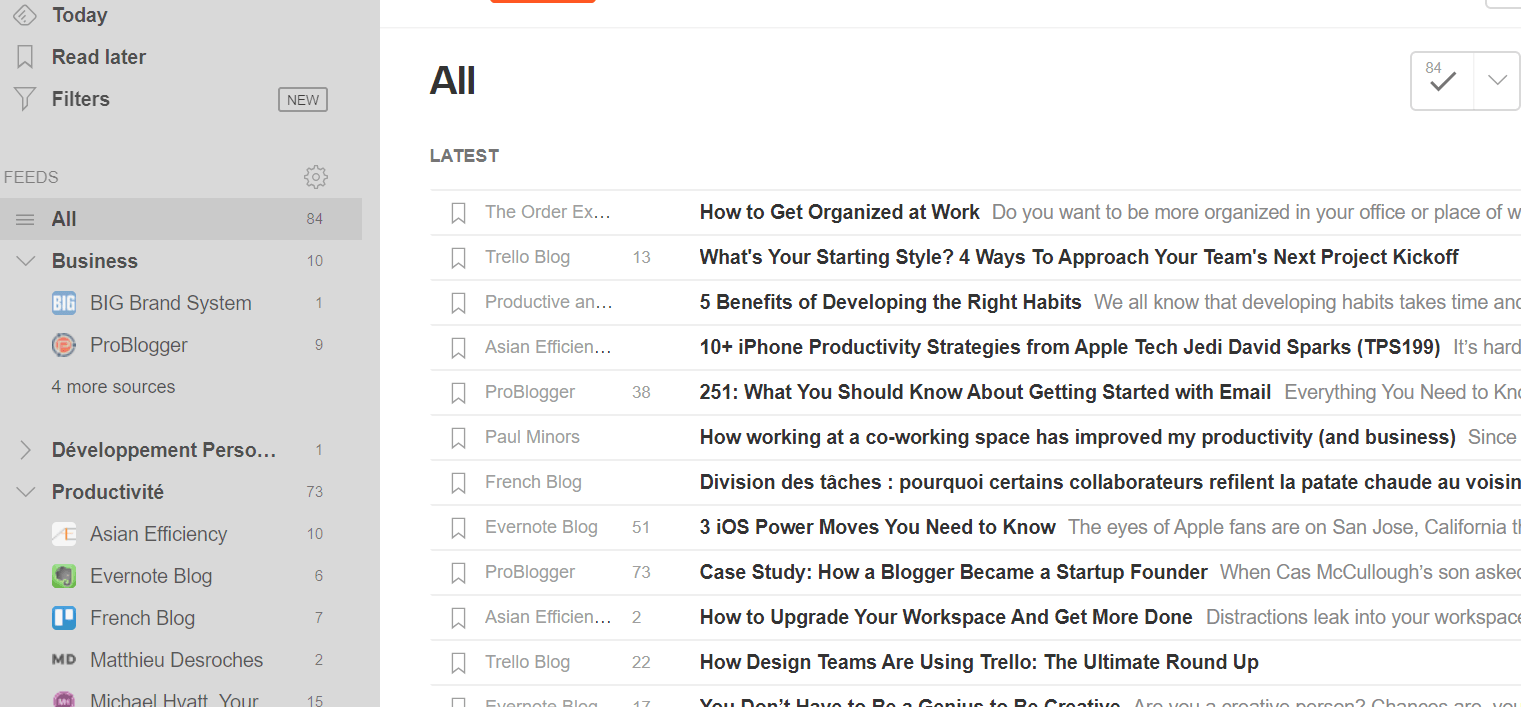This screenshot has width=1521, height=707.
Task: Open BIG Brand System feed
Action: [171, 303]
